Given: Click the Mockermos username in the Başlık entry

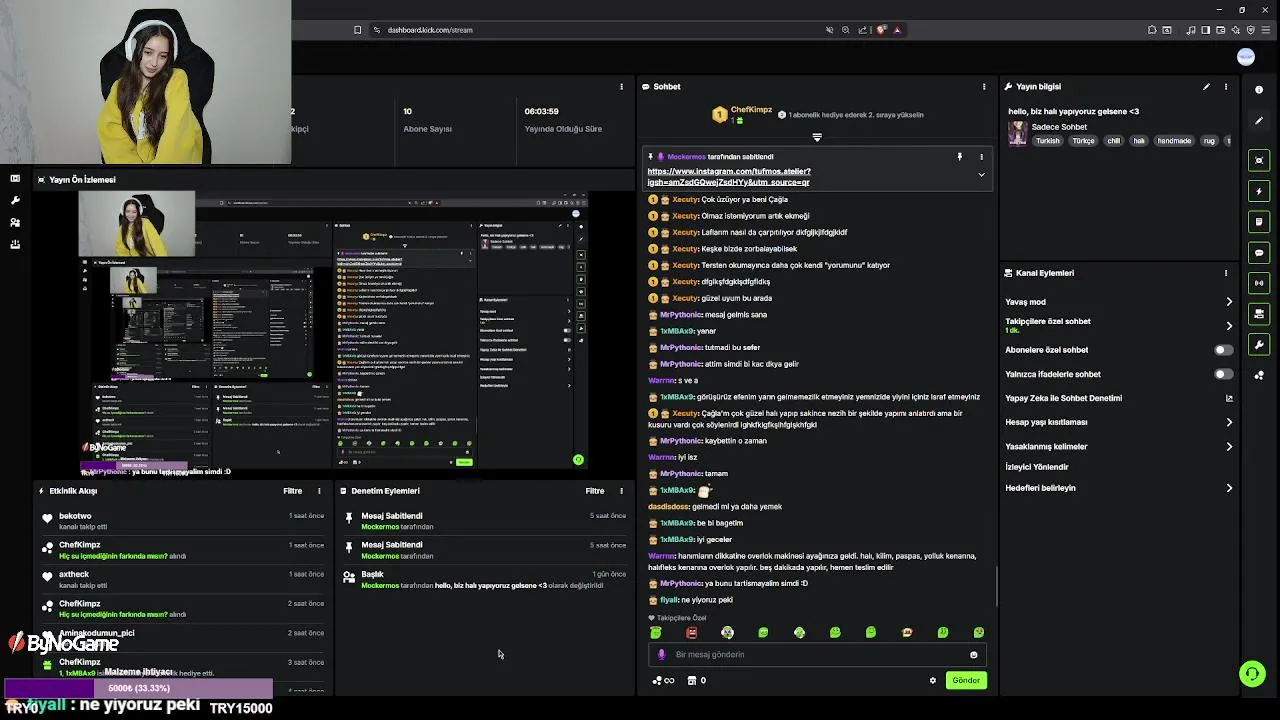Looking at the screenshot, I should click(380, 585).
